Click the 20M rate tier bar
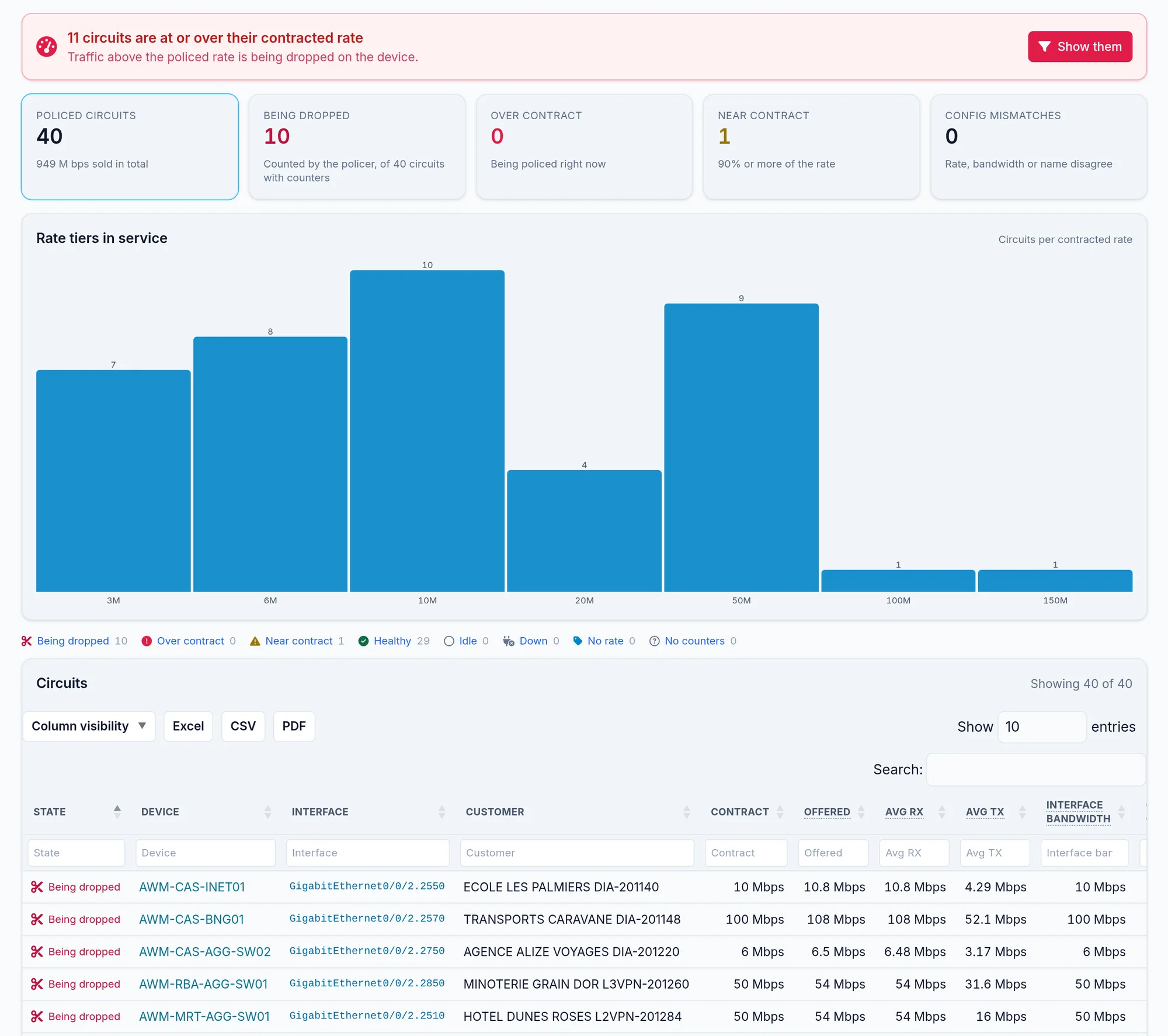Image resolution: width=1168 pixels, height=1036 pixels. 584,531
